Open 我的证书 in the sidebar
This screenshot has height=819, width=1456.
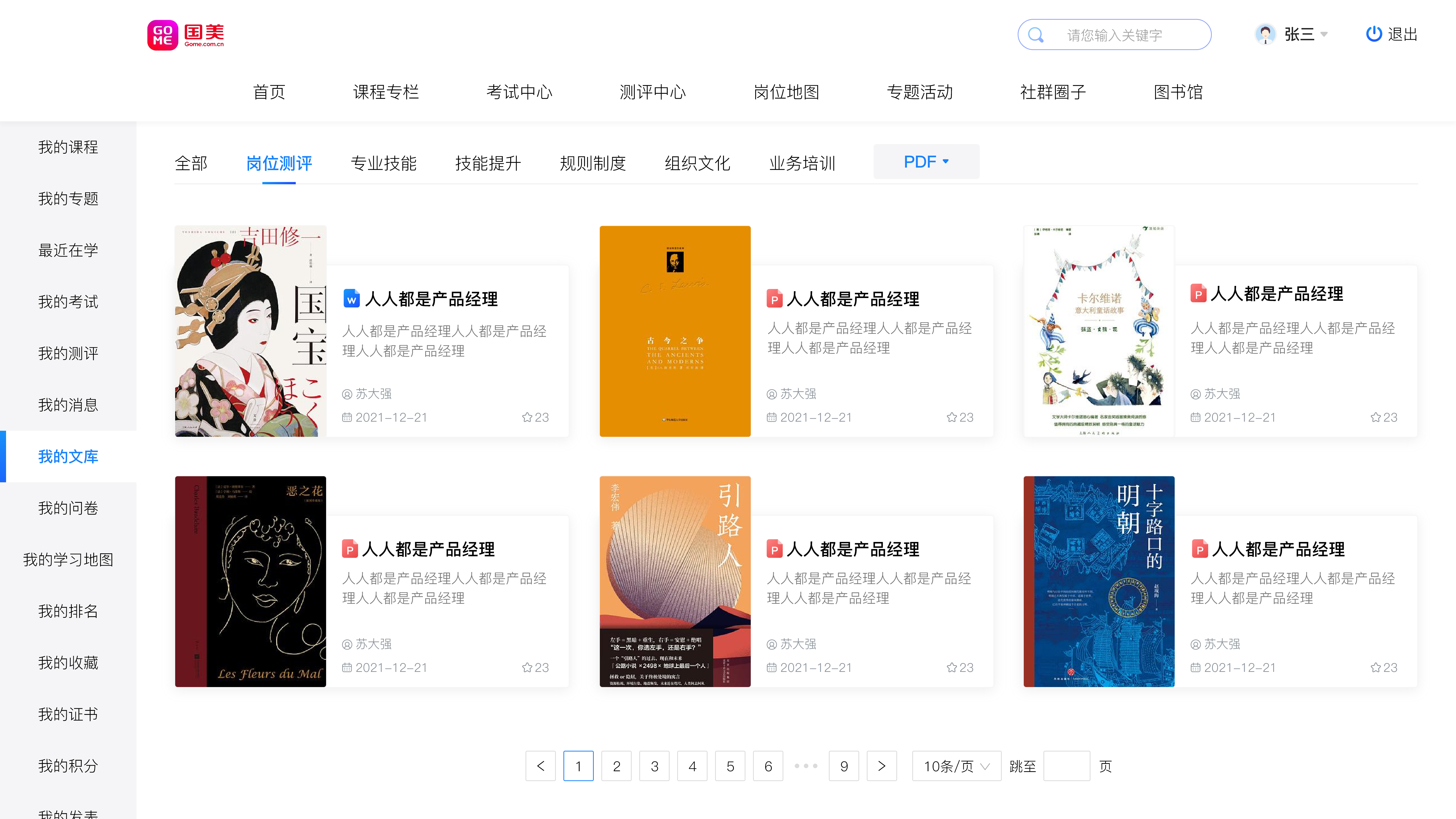[x=69, y=714]
